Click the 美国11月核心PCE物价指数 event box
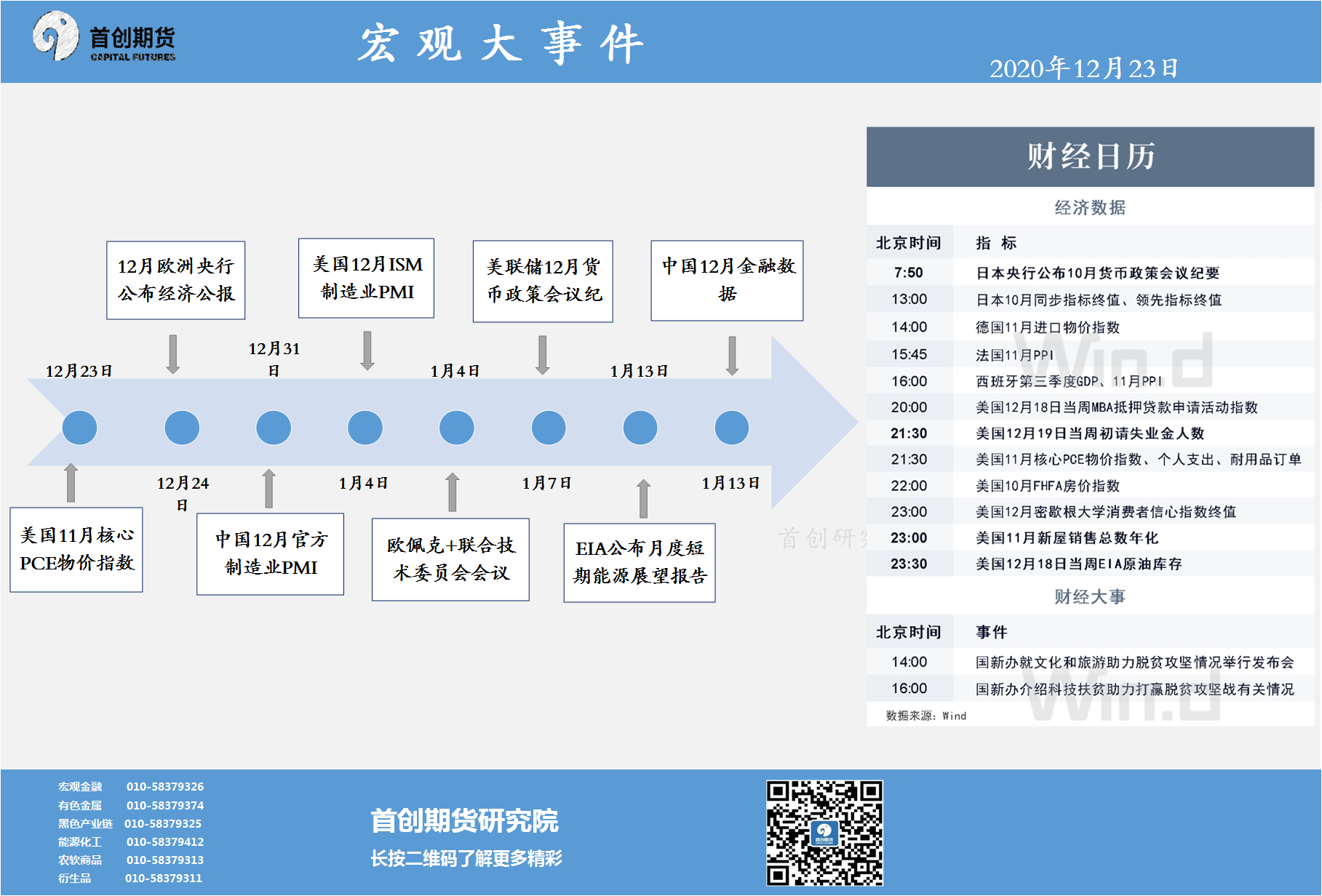 click(x=76, y=550)
